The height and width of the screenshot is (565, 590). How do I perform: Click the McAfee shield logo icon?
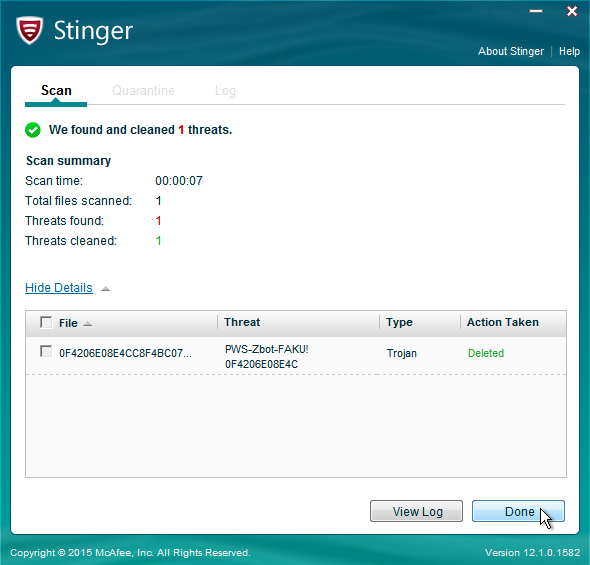[29, 30]
